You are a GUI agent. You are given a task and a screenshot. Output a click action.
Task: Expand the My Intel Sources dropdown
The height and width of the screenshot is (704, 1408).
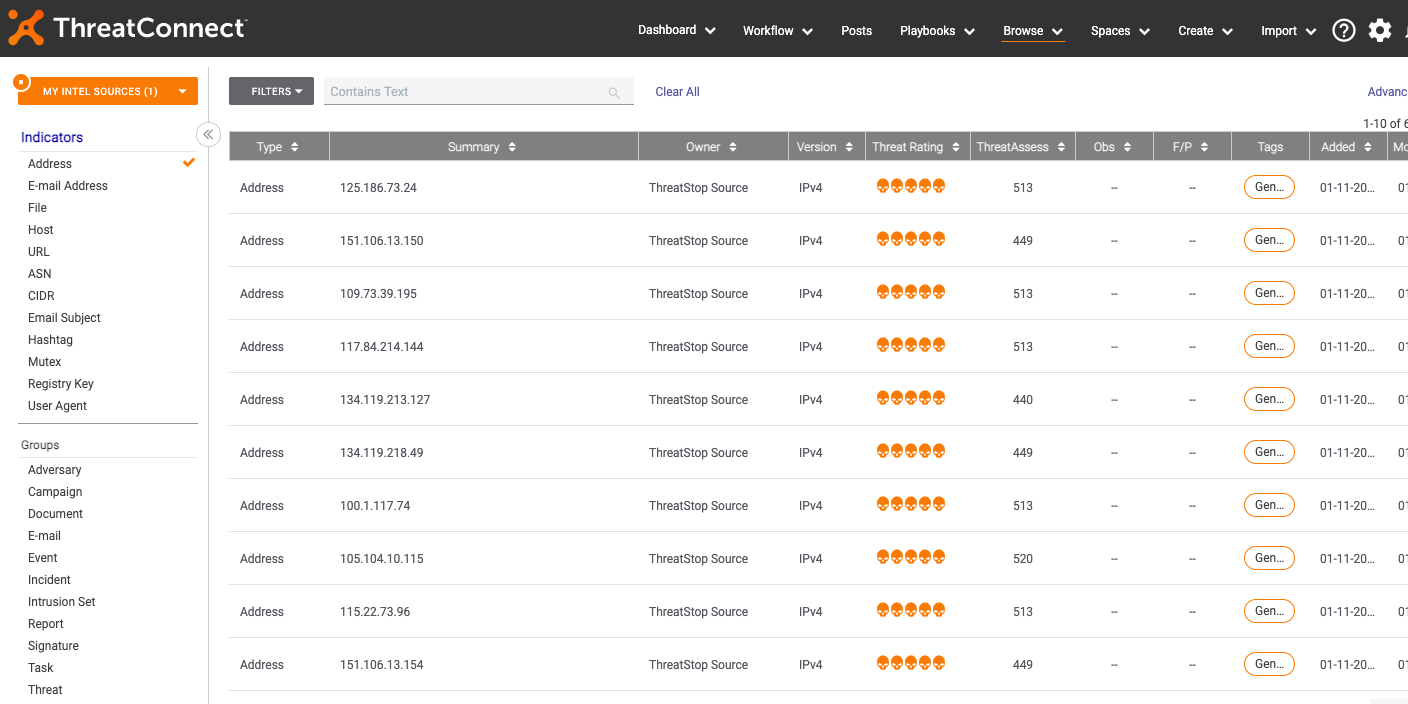pos(182,91)
